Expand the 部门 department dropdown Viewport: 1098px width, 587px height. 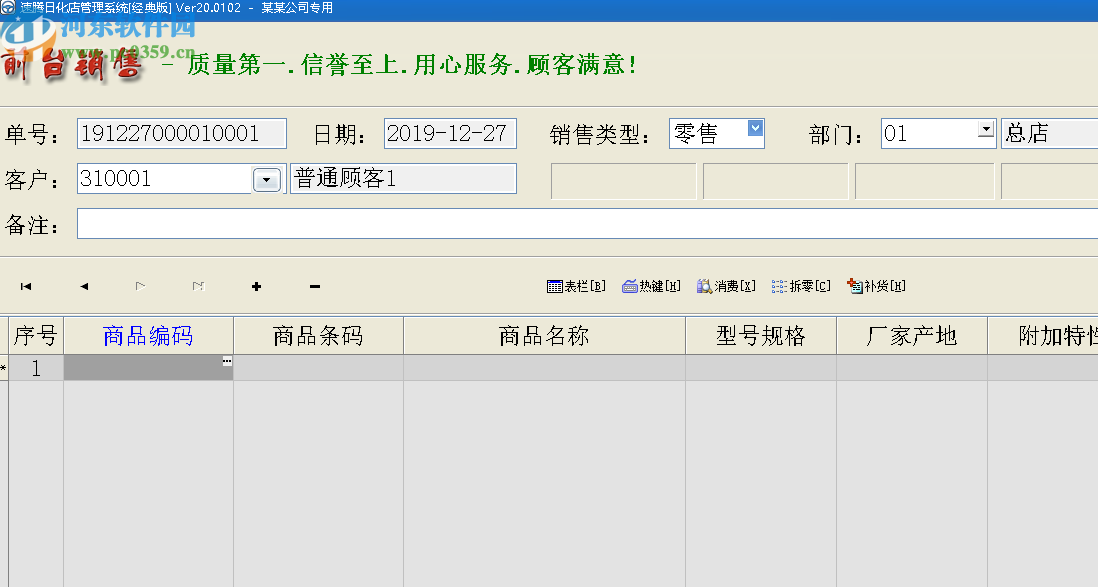pos(986,131)
